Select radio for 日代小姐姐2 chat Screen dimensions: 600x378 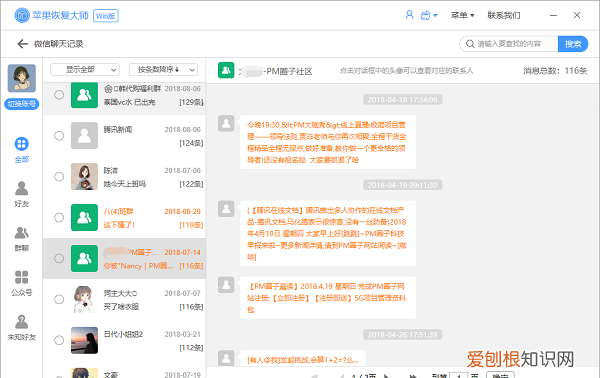(x=59, y=340)
